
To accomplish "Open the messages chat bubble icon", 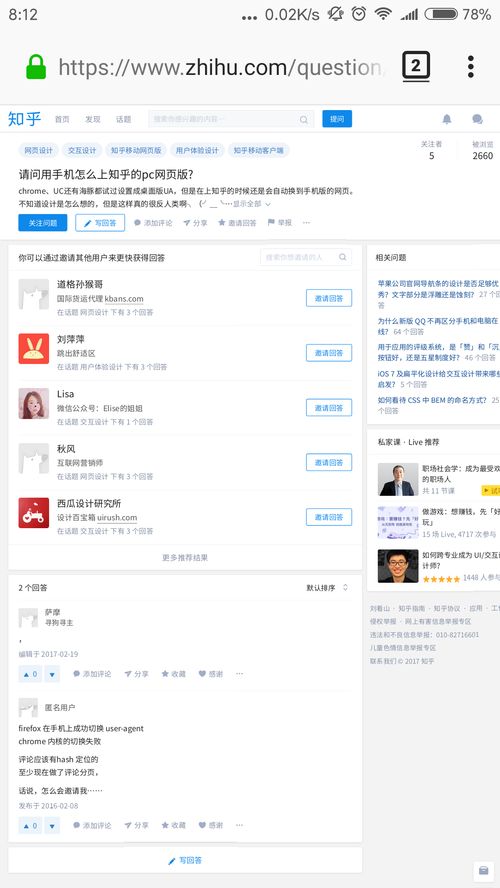I will [477, 119].
